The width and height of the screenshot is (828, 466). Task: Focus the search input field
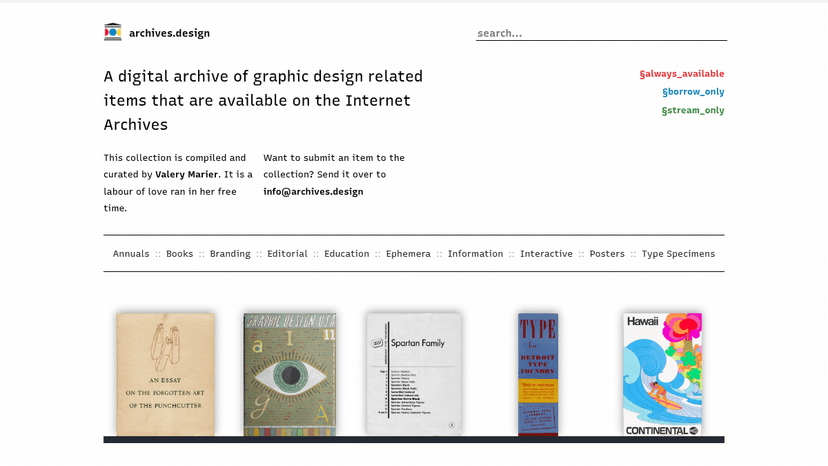601,33
